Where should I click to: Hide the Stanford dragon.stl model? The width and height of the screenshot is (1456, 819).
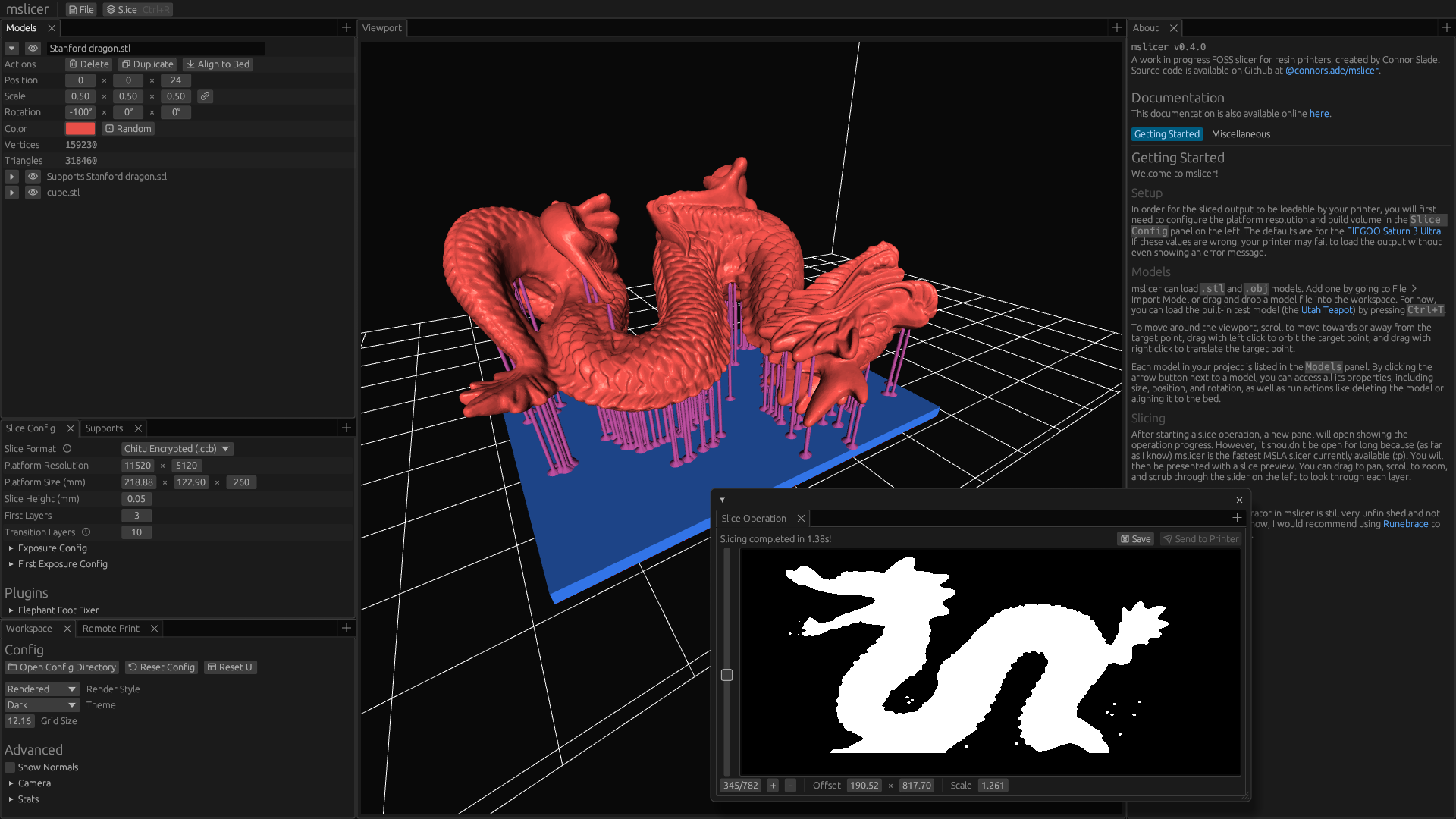pos(33,48)
